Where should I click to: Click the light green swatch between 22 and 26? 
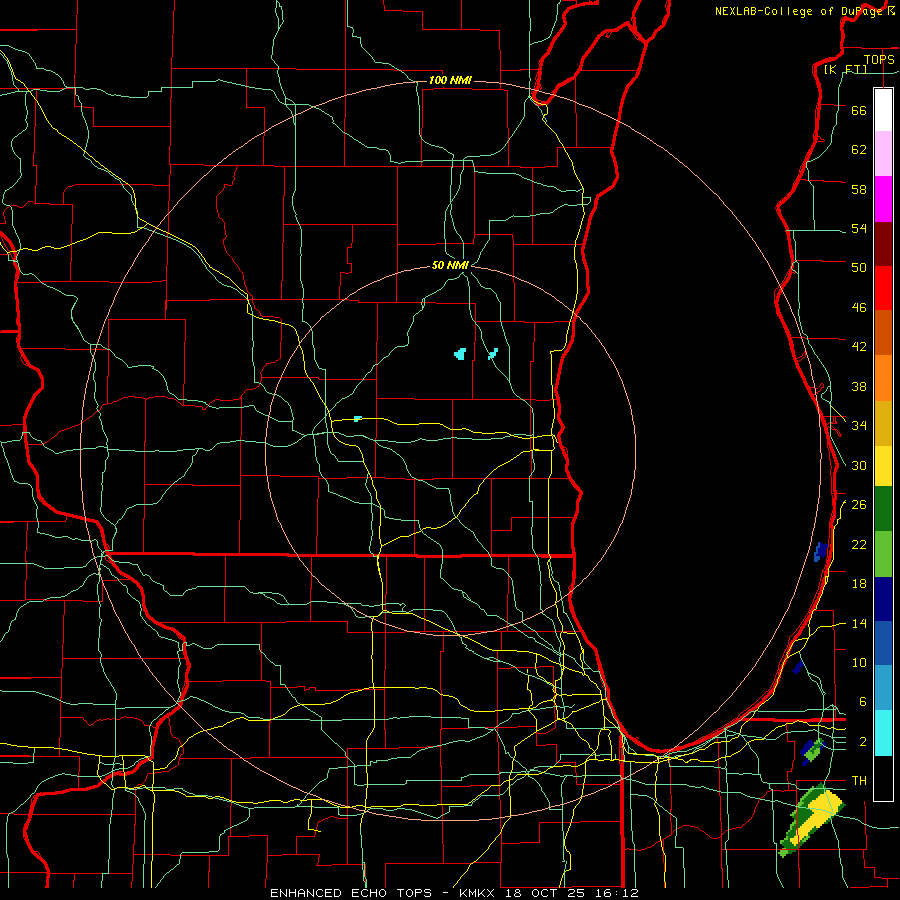[x=883, y=554]
